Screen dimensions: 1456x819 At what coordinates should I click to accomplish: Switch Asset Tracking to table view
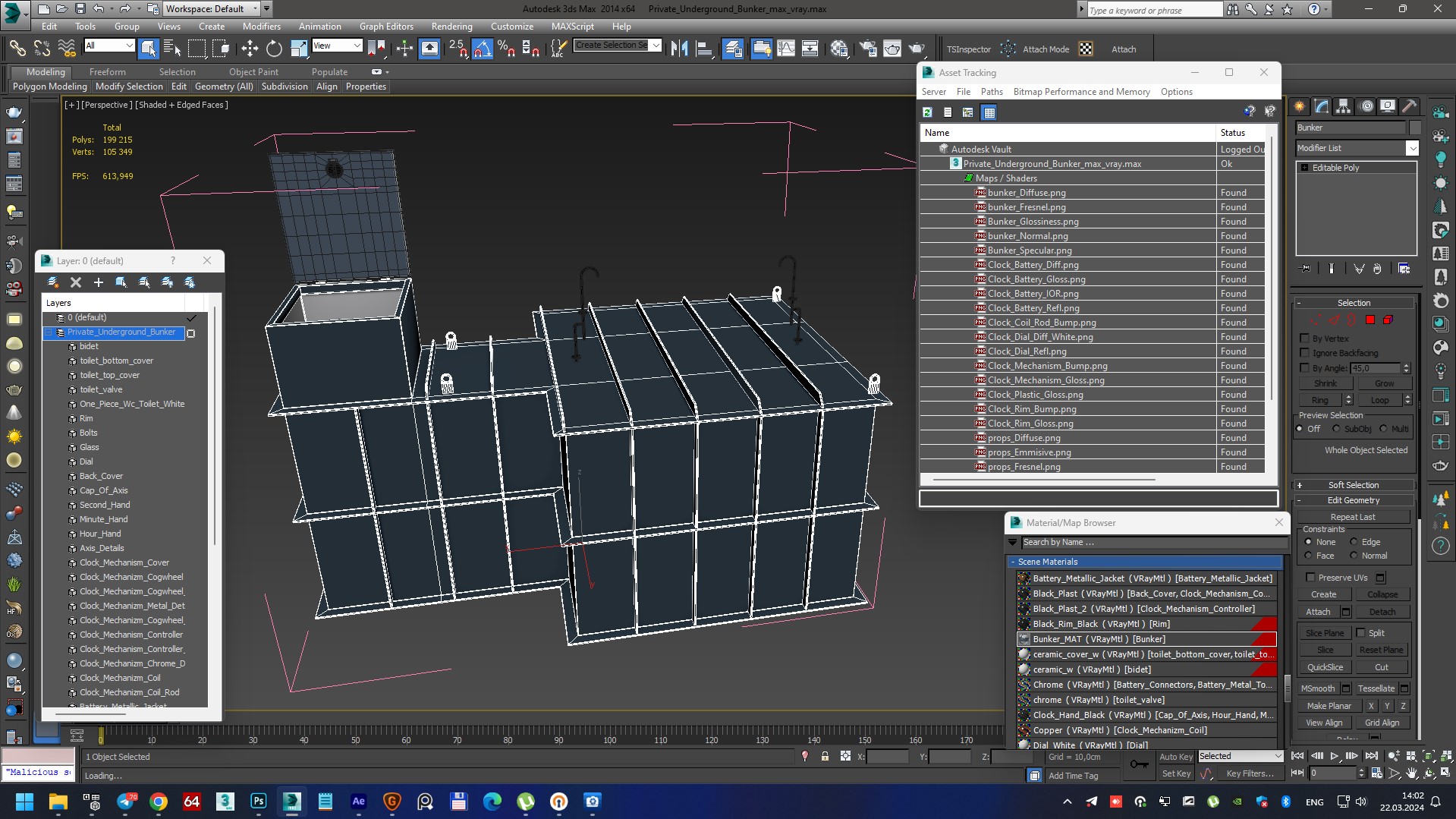pyautogui.click(x=989, y=112)
